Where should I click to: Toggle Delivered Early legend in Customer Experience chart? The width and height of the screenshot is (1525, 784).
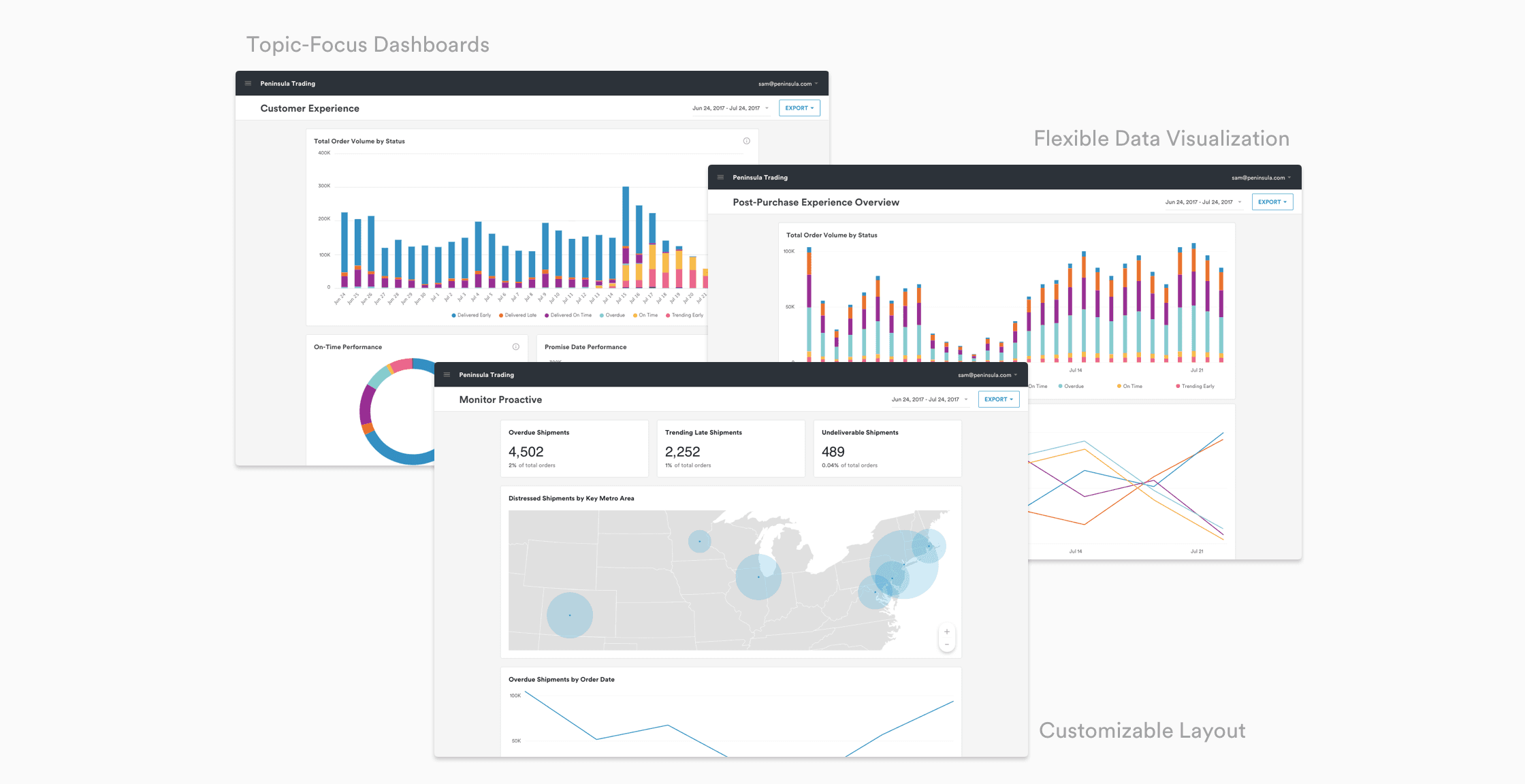point(471,315)
